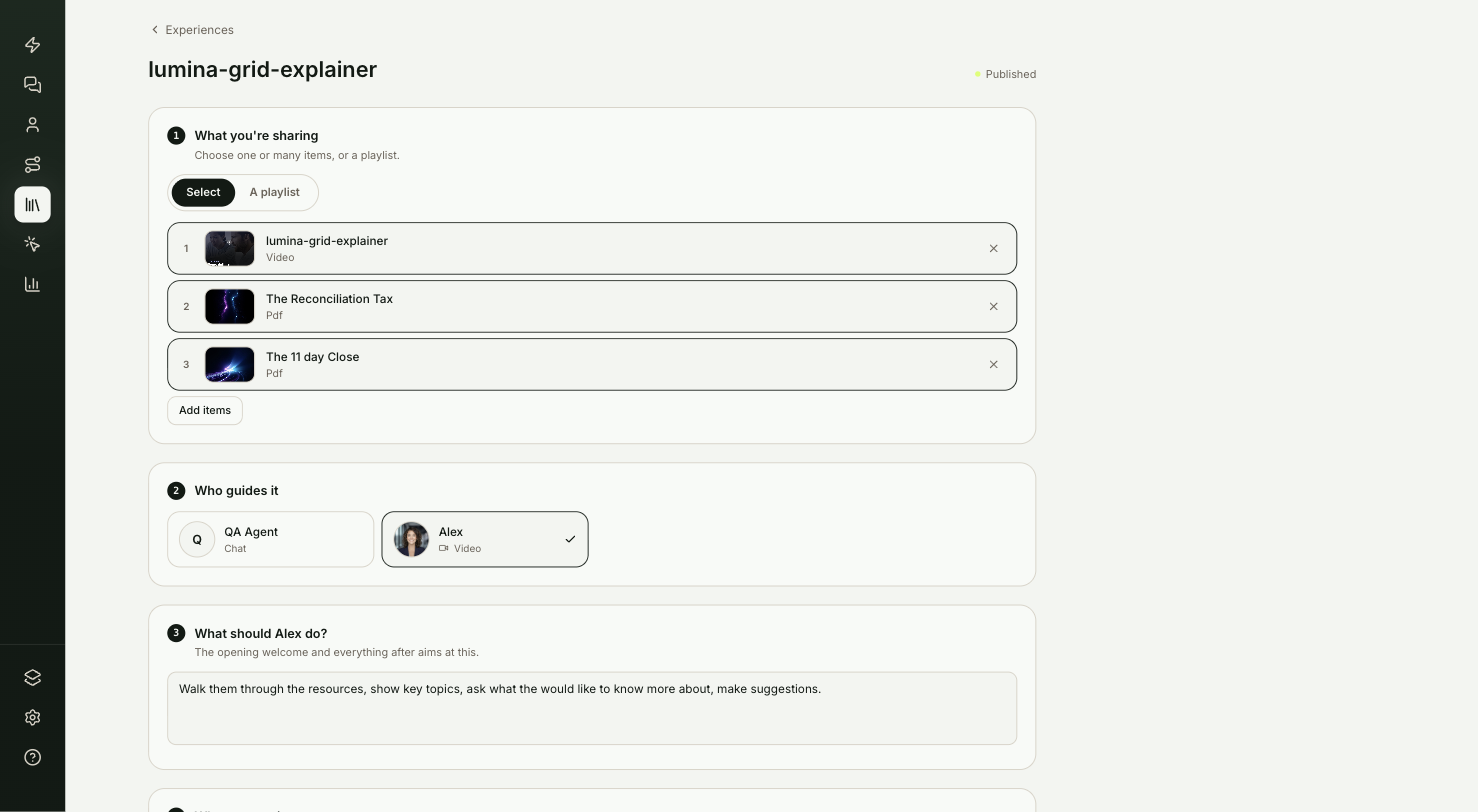
Task: Open the bar chart analytics sidebar icon
Action: [32, 284]
